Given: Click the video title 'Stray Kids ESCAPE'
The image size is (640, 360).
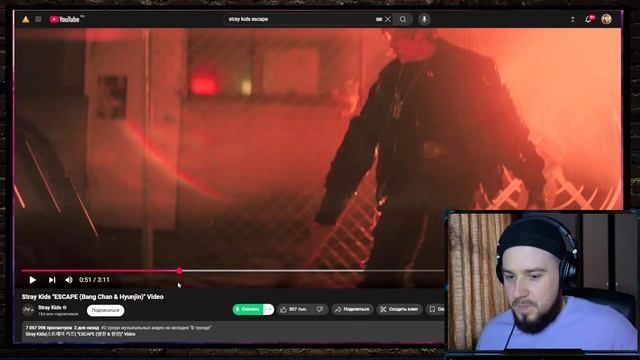Looking at the screenshot, I should [93, 297].
